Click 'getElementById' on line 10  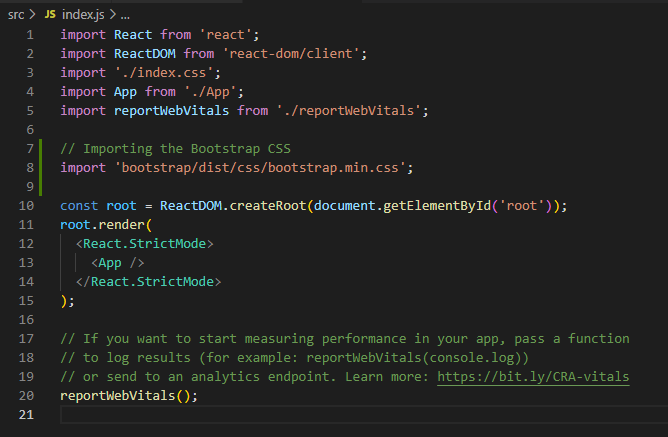pyautogui.click(x=437, y=206)
